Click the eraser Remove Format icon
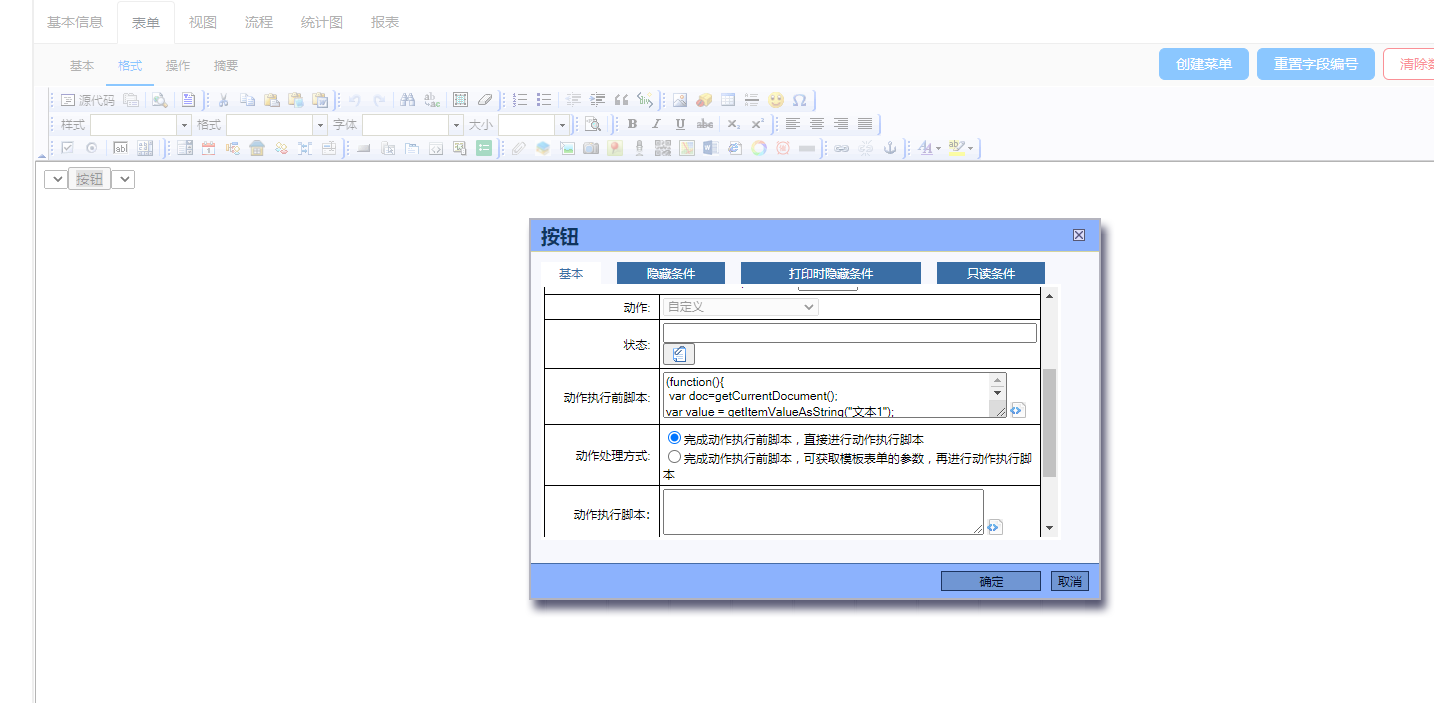This screenshot has height=703, width=1434. (x=485, y=100)
